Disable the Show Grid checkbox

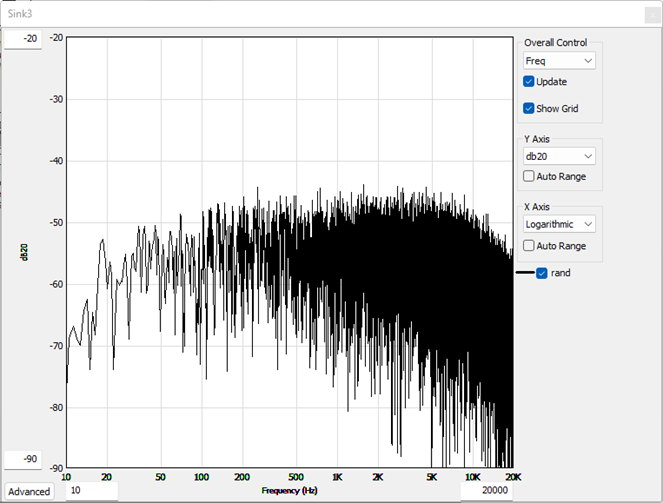[529, 108]
